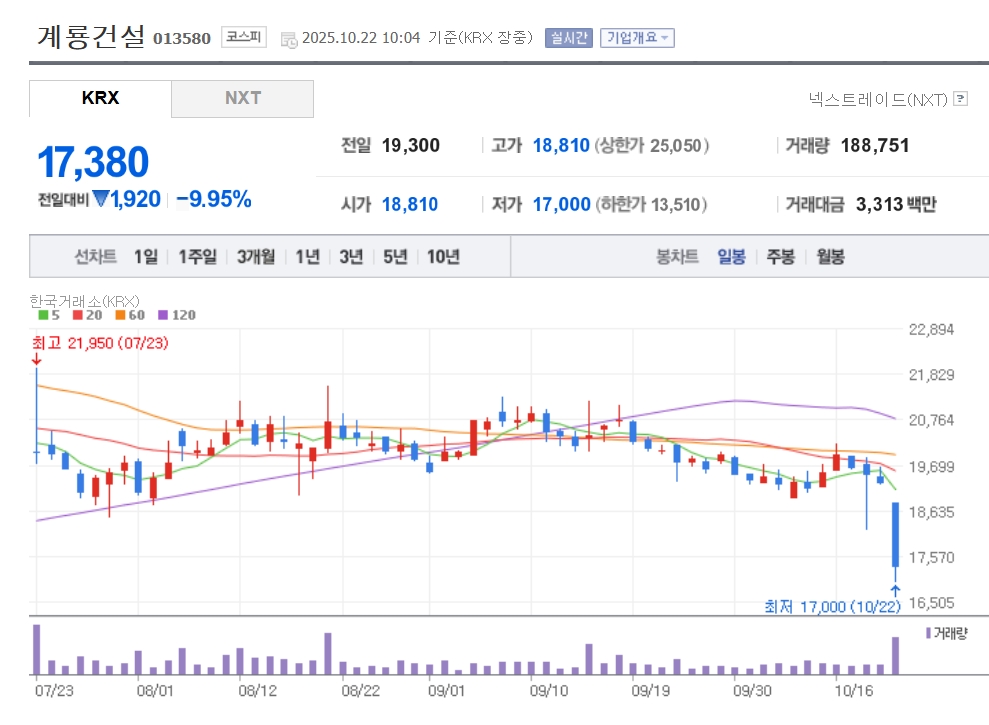Click the stock code 013580

[x=182, y=39]
